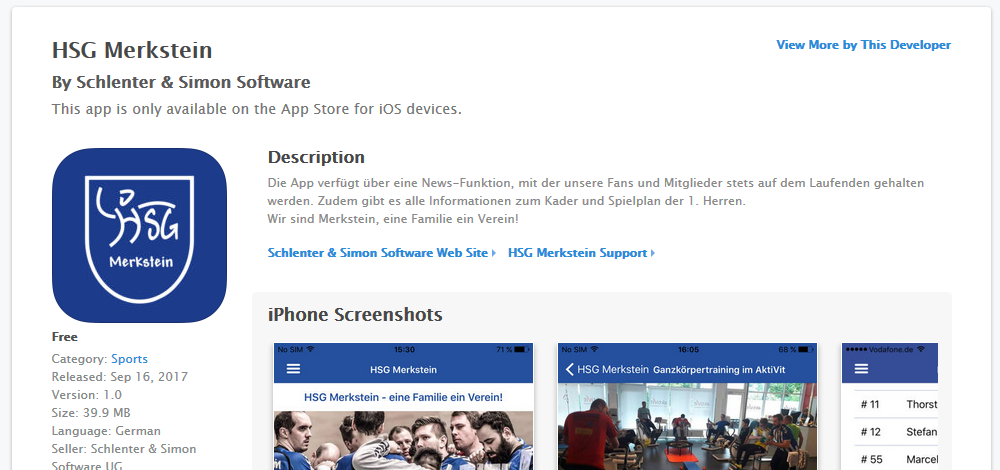Click player row # 12 Stefan
Image resolution: width=1000 pixels, height=470 pixels.
(895, 432)
